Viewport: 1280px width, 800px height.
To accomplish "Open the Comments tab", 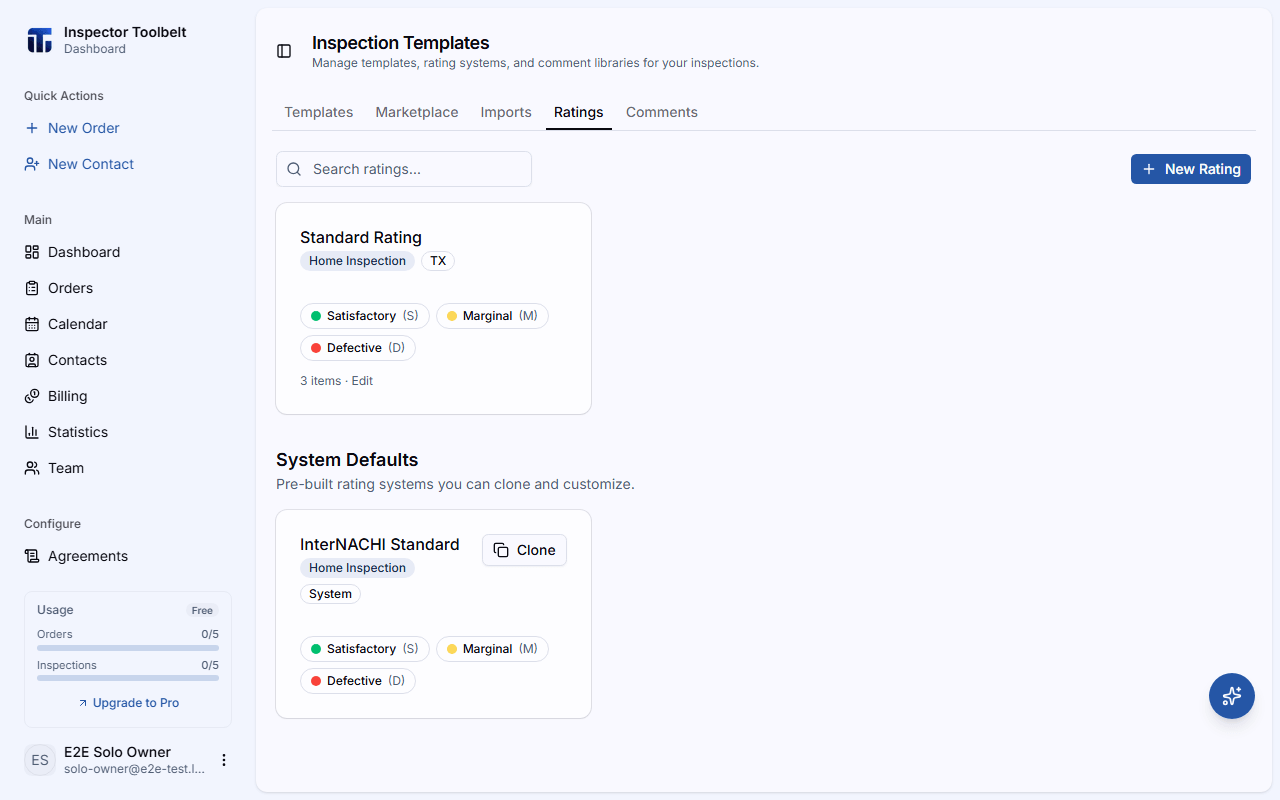I will [x=662, y=112].
